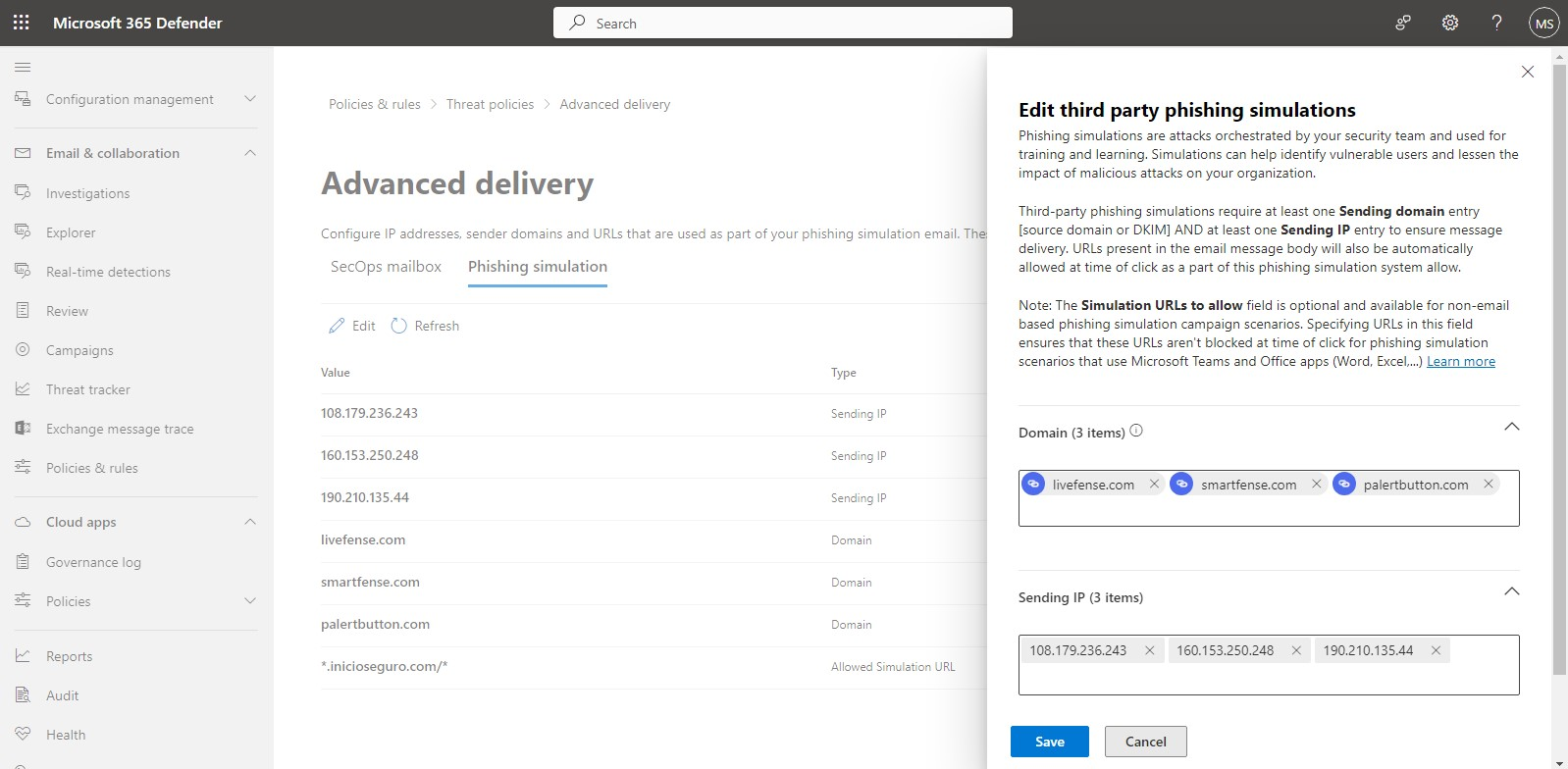Open Threat tracker page
The height and width of the screenshot is (769, 1568).
[88, 389]
